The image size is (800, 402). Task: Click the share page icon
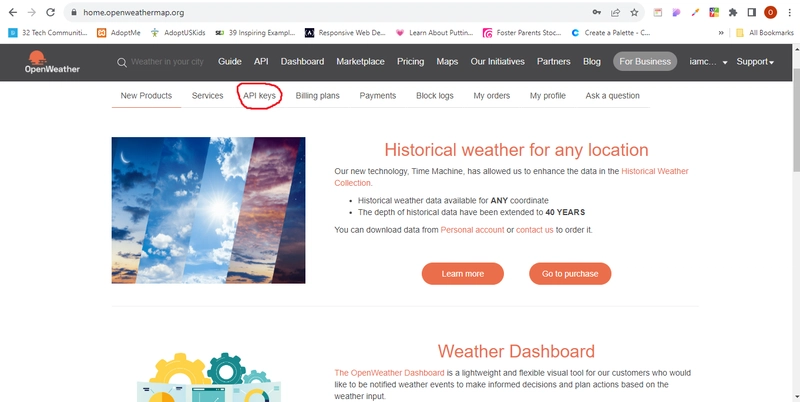tap(615, 12)
